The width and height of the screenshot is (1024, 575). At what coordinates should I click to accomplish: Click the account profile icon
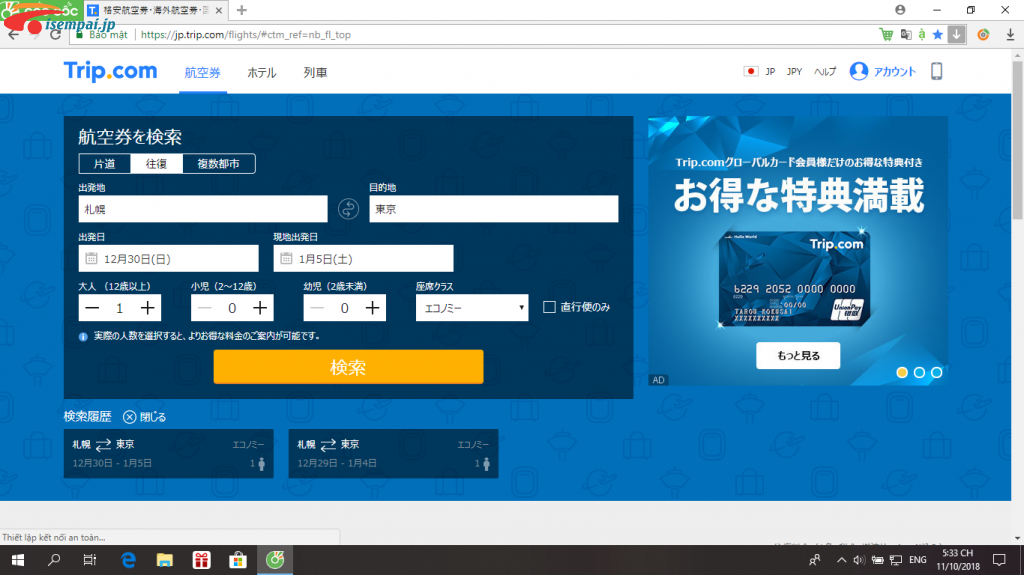pyautogui.click(x=859, y=71)
